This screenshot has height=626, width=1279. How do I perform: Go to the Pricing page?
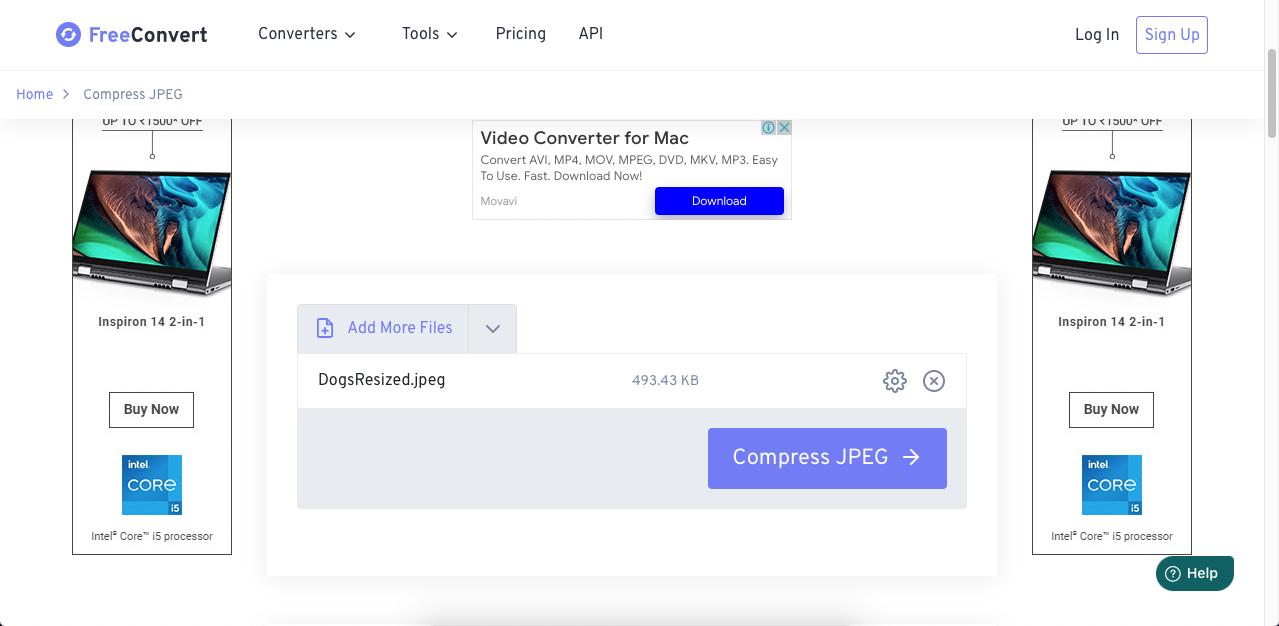(520, 34)
